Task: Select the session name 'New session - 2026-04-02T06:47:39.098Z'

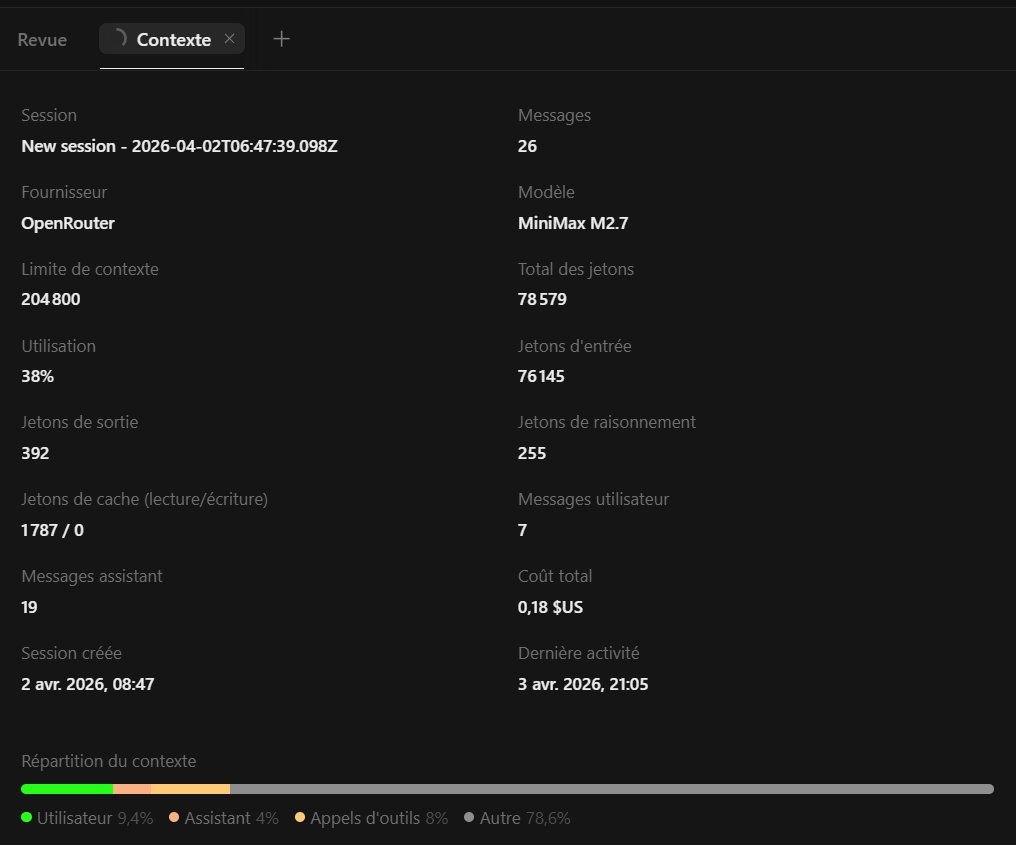Action: click(179, 146)
